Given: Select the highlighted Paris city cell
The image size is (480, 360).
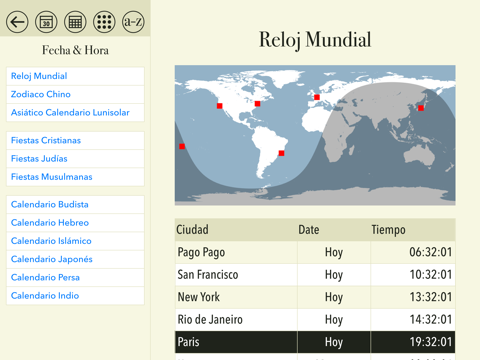Looking at the screenshot, I should [236, 342].
